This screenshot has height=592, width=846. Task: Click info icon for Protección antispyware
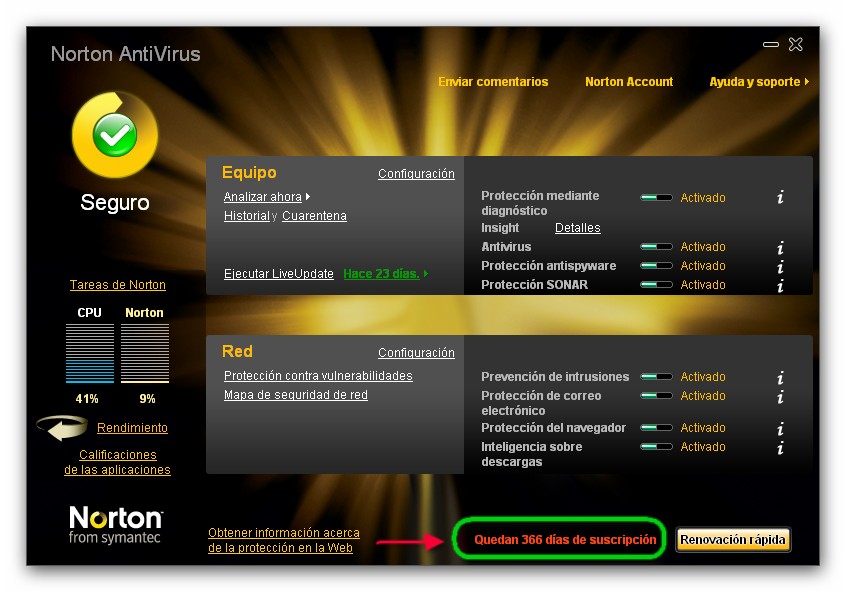click(x=780, y=267)
